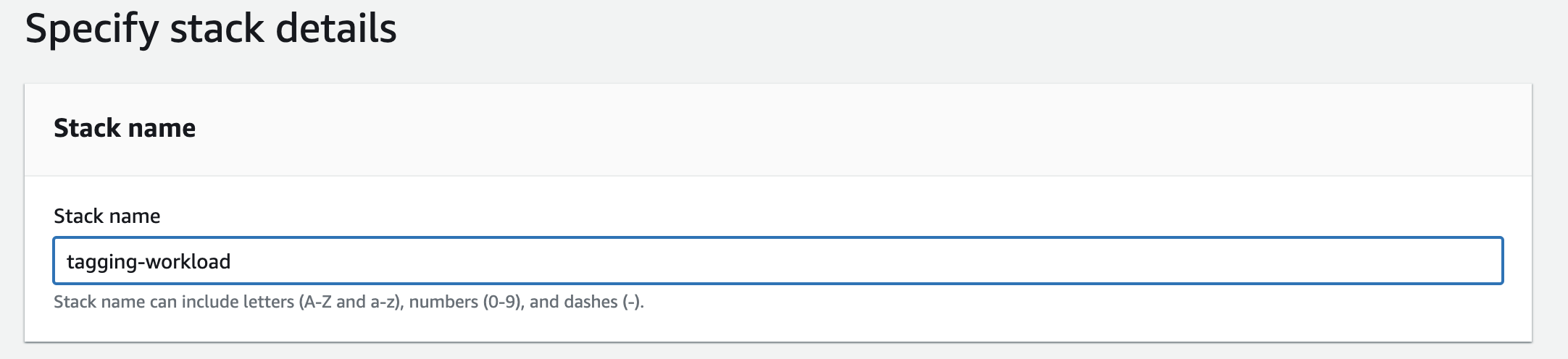Image resolution: width=1568 pixels, height=359 pixels.
Task: Click the 'numbers (0-9)' hint text
Action: pyautogui.click(x=465, y=302)
